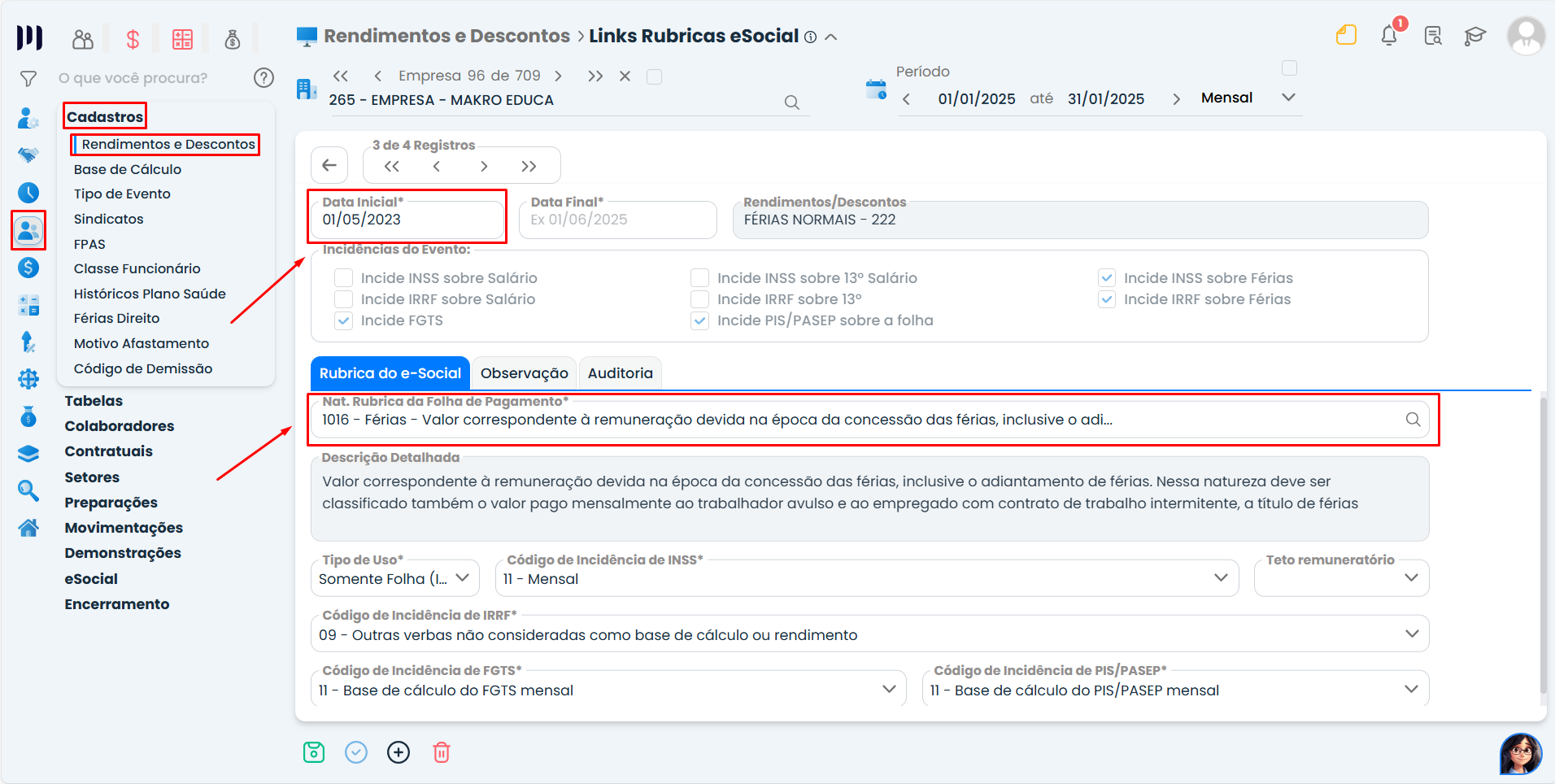The width and height of the screenshot is (1555, 784).
Task: Uncheck Incide IRRF sobre Férias checkbox
Action: (1107, 299)
